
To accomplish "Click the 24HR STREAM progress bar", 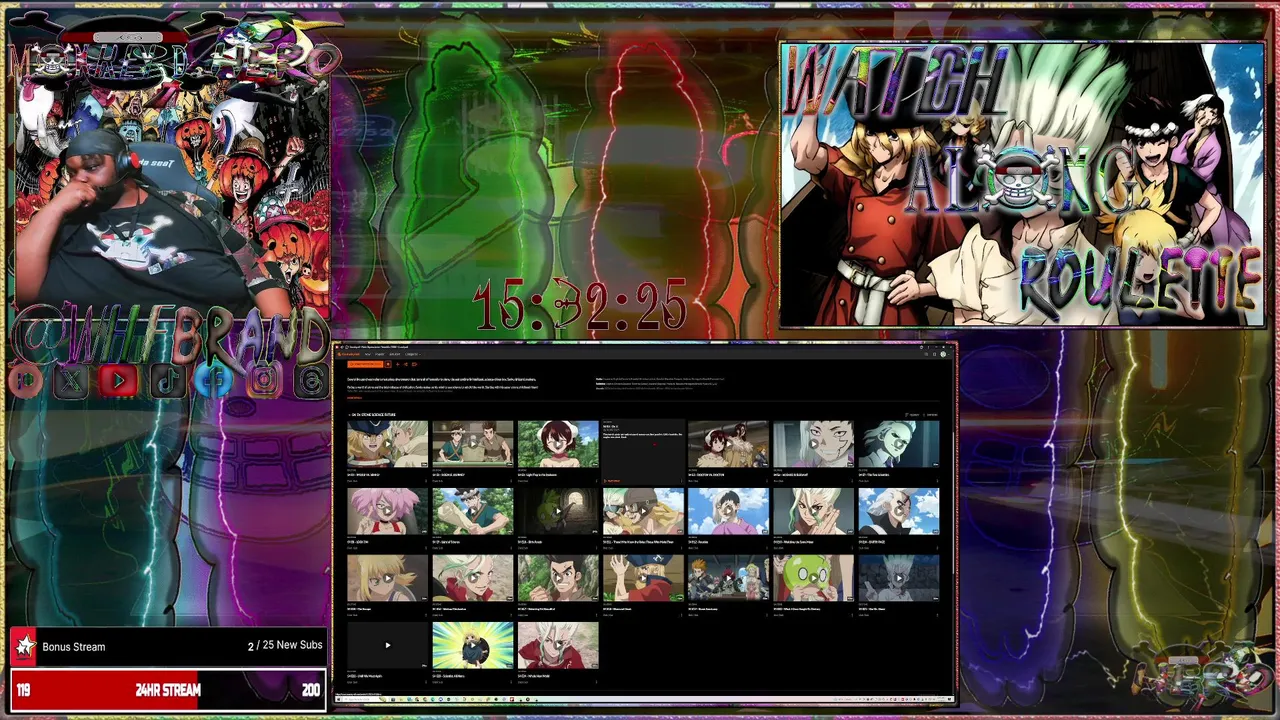I will tap(168, 690).
